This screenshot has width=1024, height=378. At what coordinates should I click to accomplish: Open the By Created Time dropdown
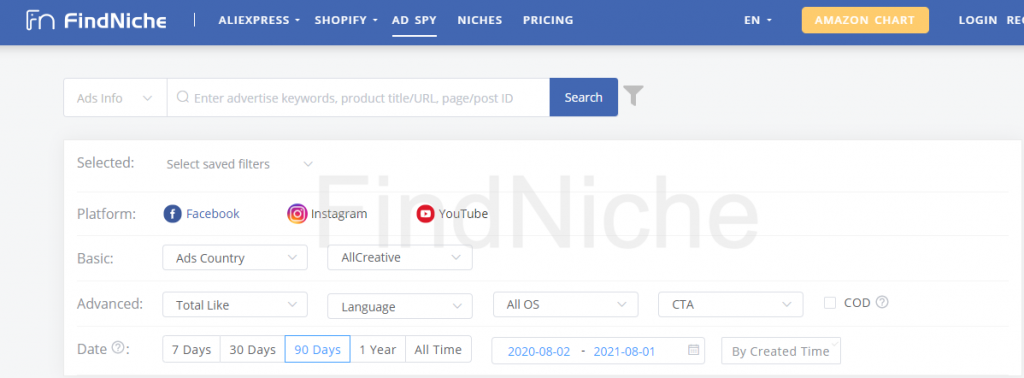tap(781, 351)
